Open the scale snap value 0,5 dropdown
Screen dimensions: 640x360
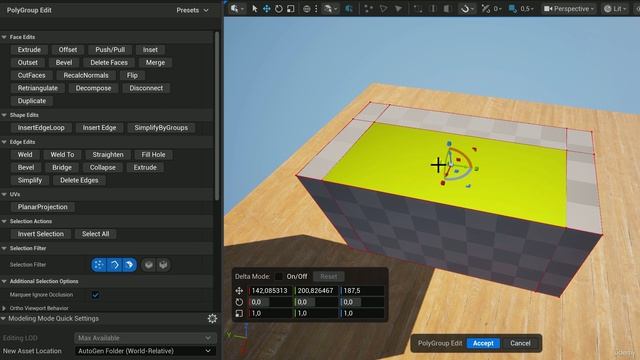pyautogui.click(x=527, y=9)
